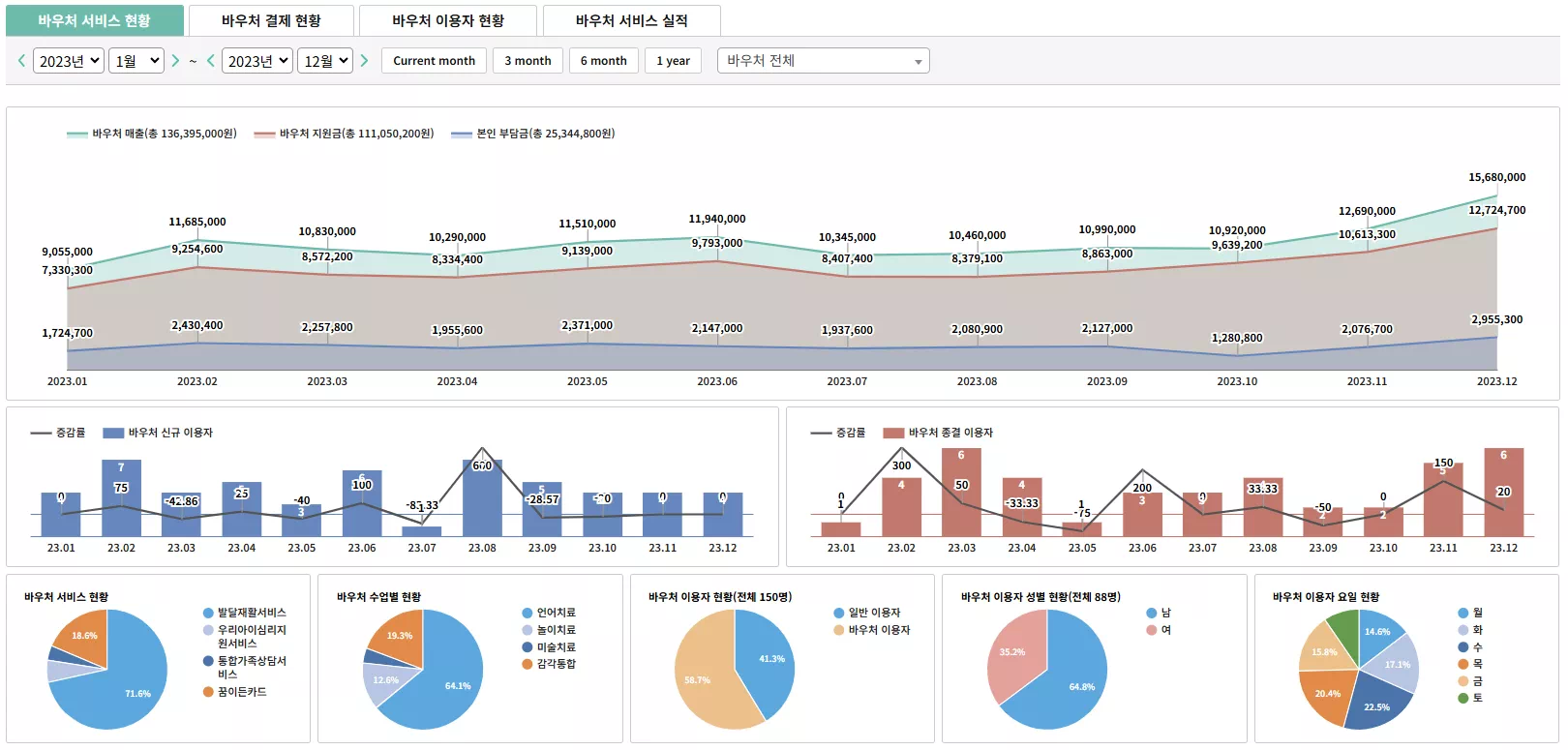The height and width of the screenshot is (750, 1568).
Task: Click 바우처 종결 이용자 red legend icon
Action: pyautogui.click(x=893, y=433)
